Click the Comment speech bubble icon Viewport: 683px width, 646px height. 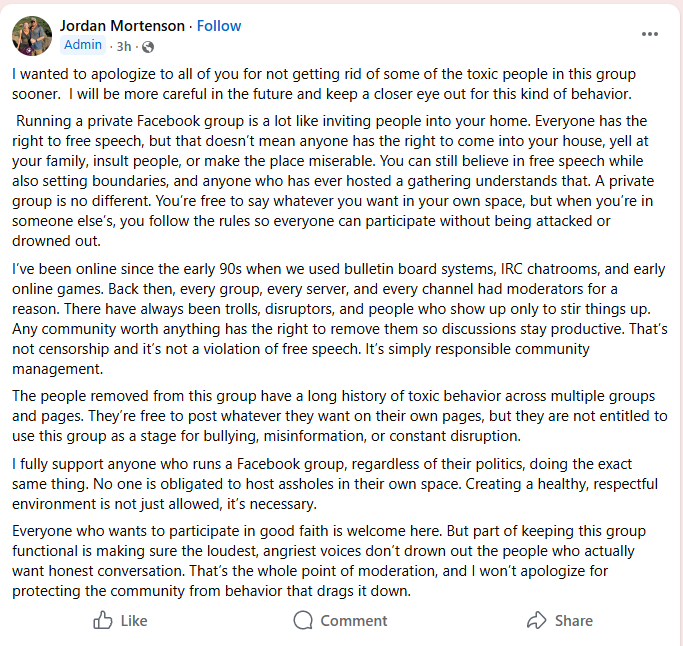(303, 620)
